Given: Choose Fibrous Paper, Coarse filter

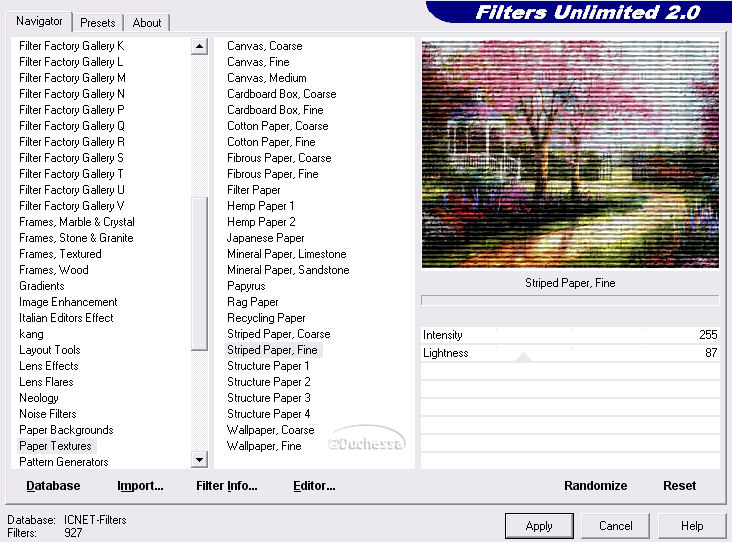Looking at the screenshot, I should [x=279, y=158].
